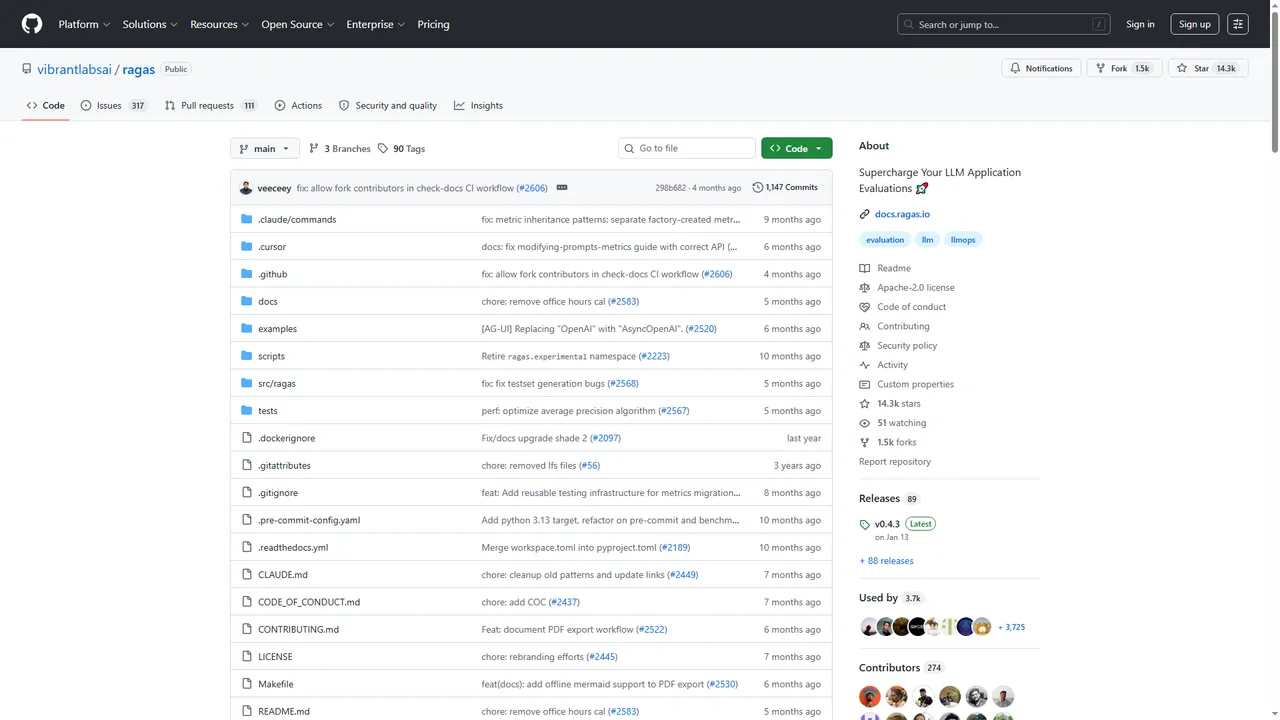This screenshot has height=720, width=1280.
Task: Open the repository icon beside vibrantlabsai
Action: pos(27,69)
